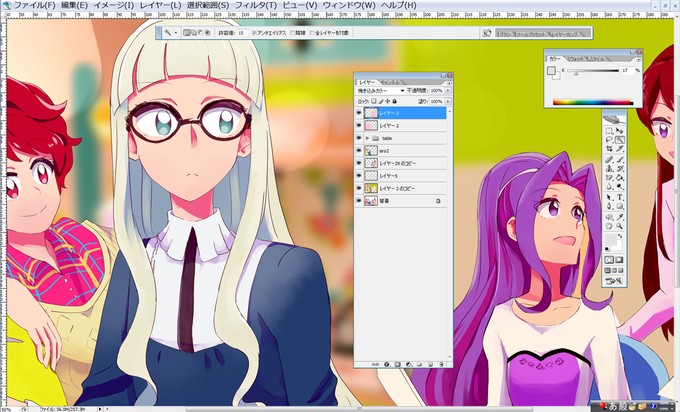Toggle visibility of siro2 layer
This screenshot has width=680, height=412.
click(359, 151)
